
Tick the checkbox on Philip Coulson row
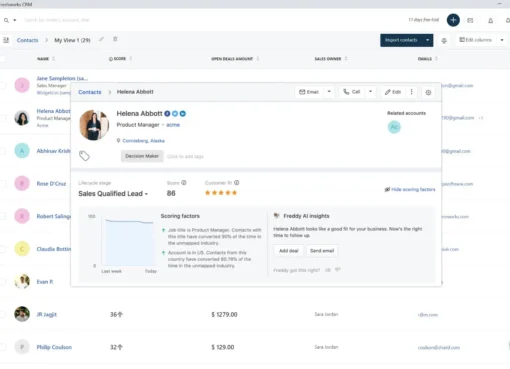(2, 347)
